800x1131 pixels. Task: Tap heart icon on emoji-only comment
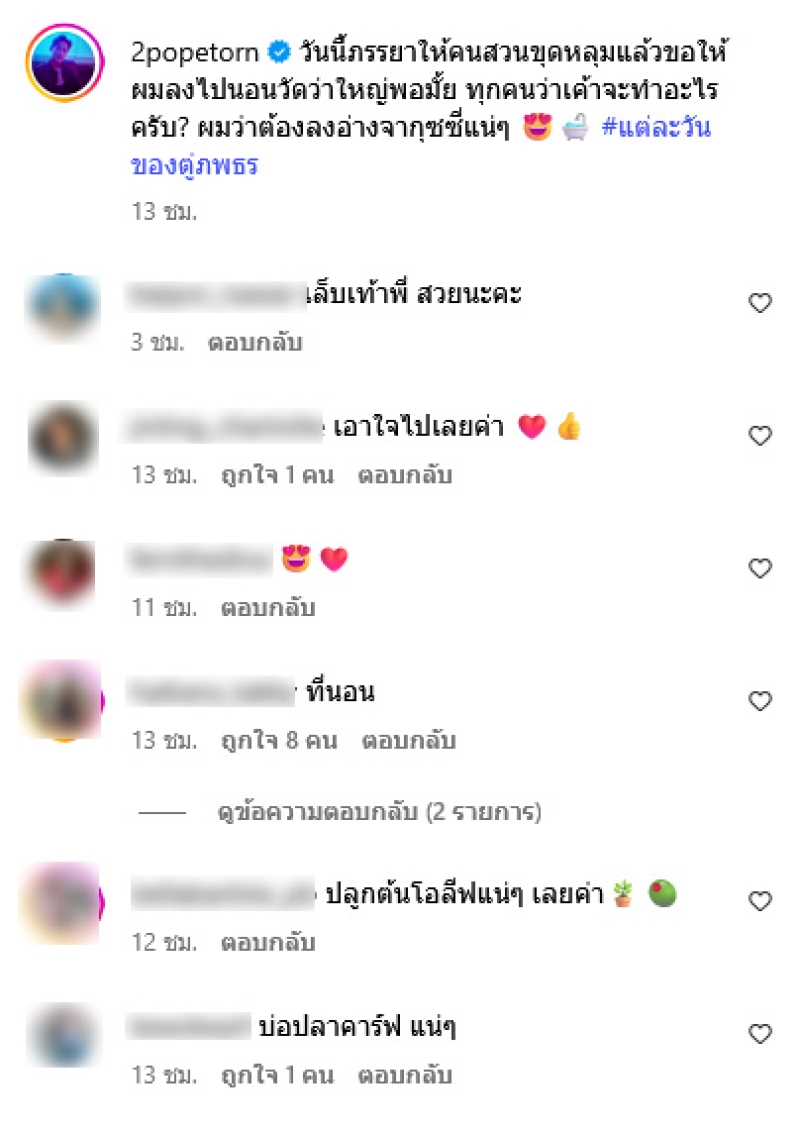point(760,568)
